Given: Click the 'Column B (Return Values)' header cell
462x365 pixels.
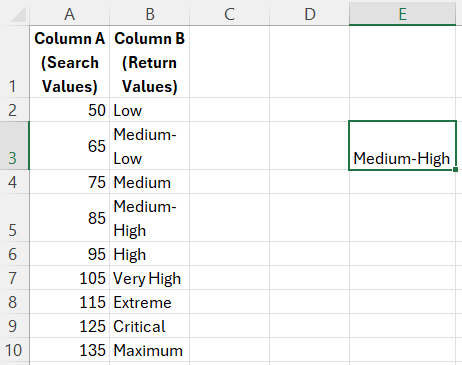Looking at the screenshot, I should [x=149, y=62].
